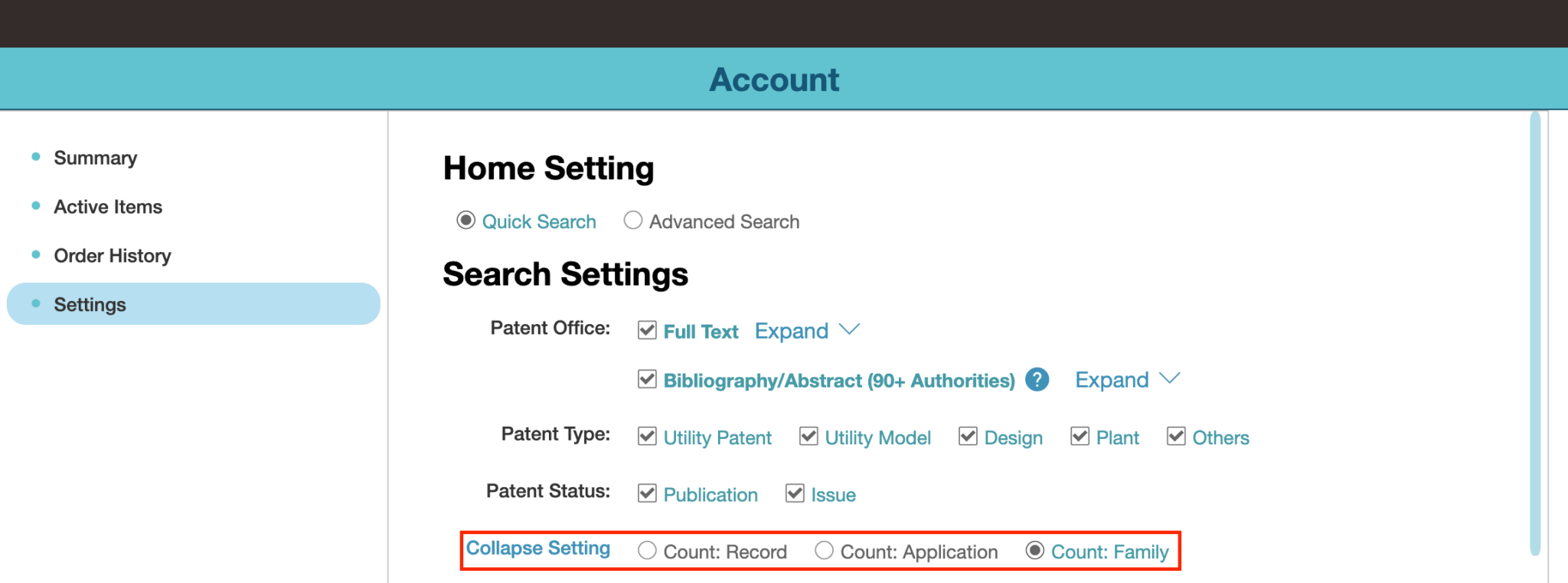
Task: Toggle the Plant patent type checkbox
Action: click(x=1080, y=437)
